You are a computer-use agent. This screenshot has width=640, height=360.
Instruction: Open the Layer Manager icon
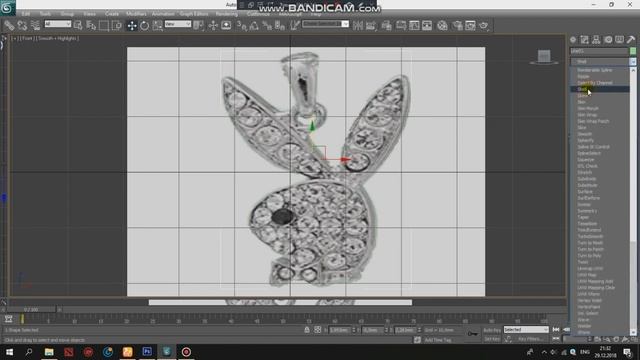coord(387,25)
